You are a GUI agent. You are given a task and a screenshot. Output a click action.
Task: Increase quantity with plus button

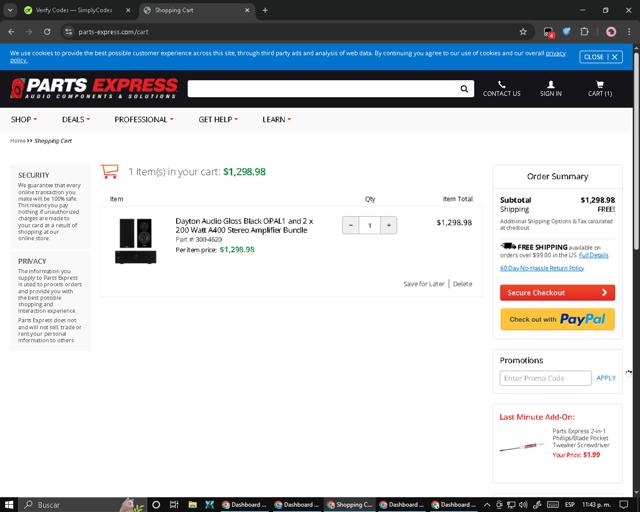click(x=389, y=225)
